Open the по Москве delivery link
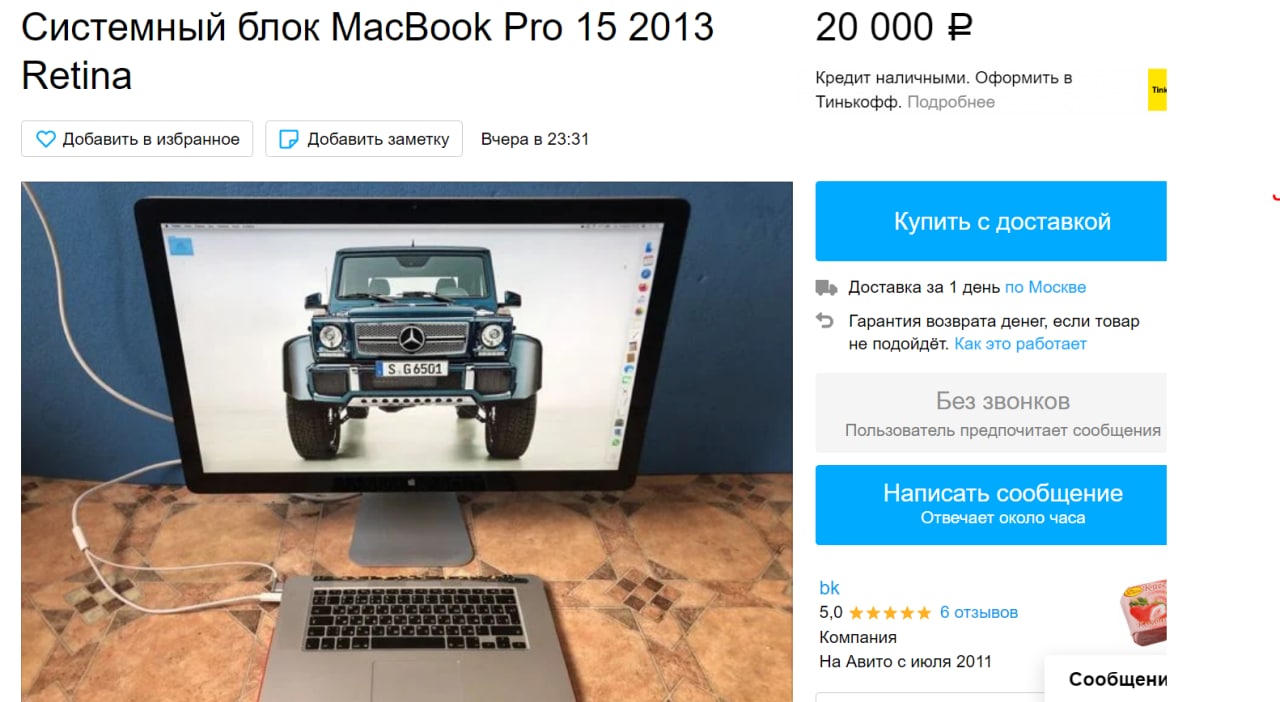1280x702 pixels. point(1045,288)
